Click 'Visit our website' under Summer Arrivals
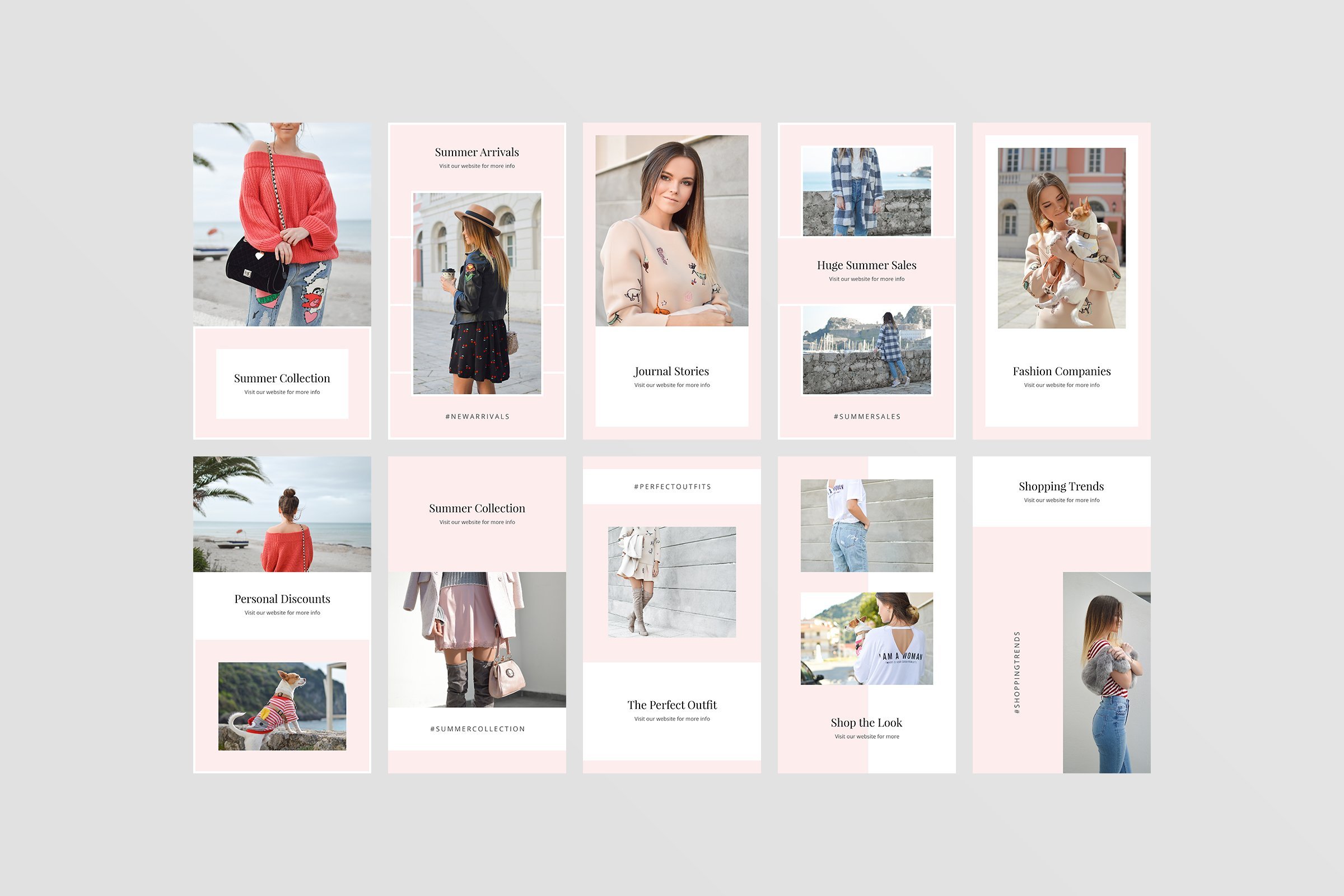This screenshot has height=896, width=1344. tap(477, 166)
